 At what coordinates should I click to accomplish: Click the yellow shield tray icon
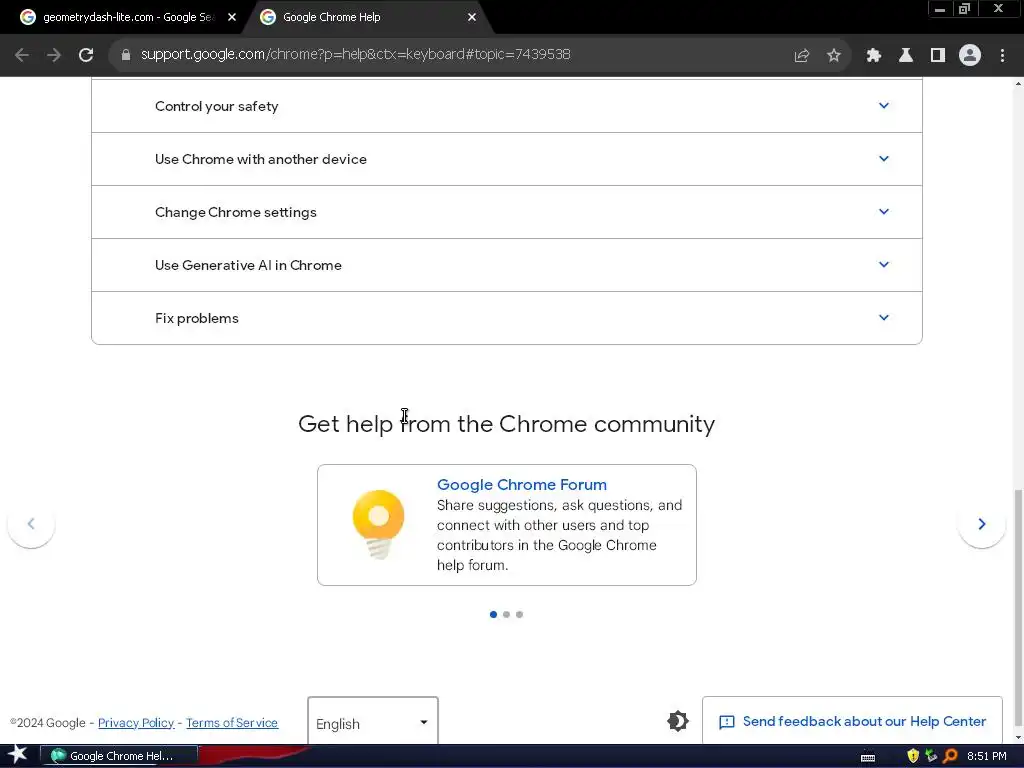coord(913,756)
